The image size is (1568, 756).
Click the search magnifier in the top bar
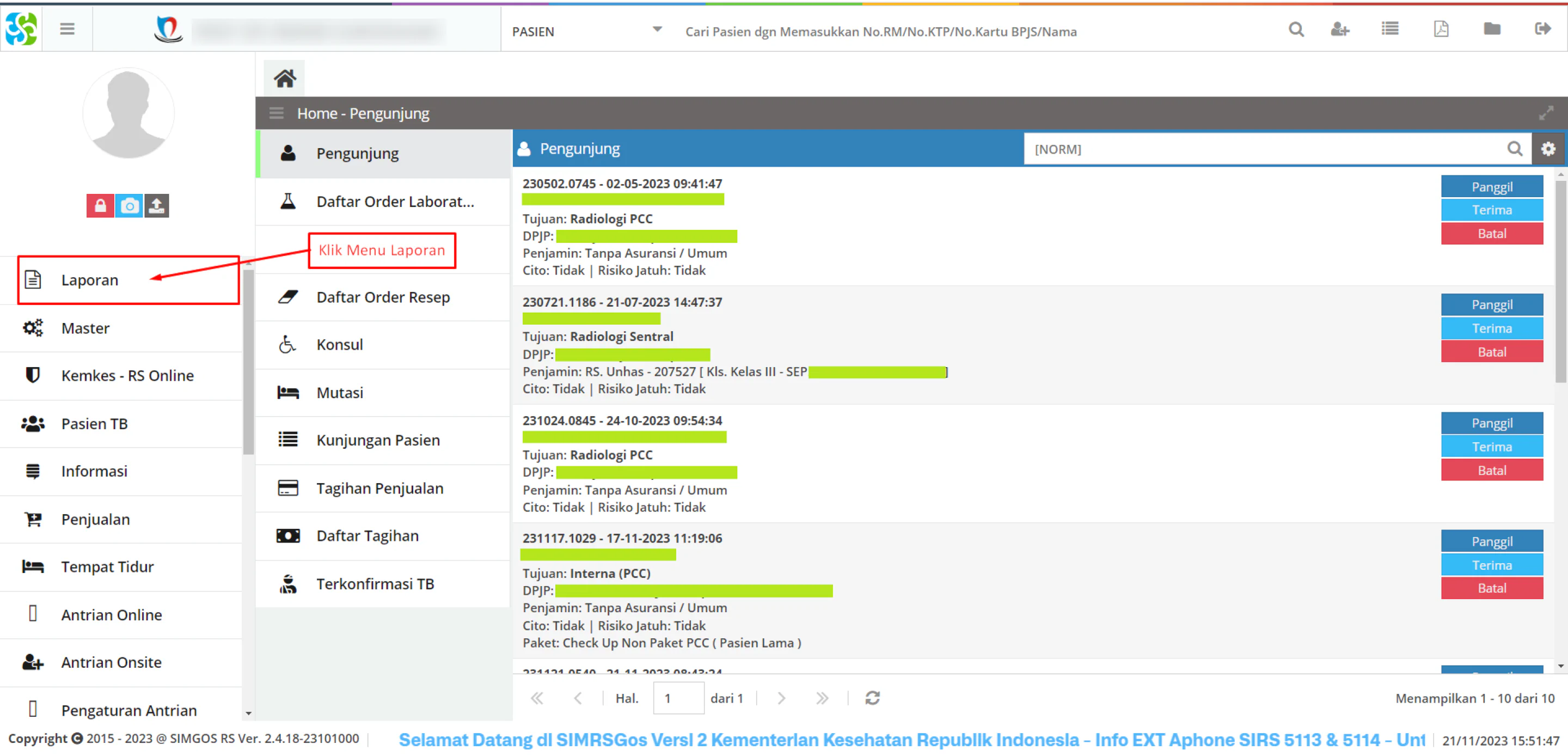[x=1296, y=29]
